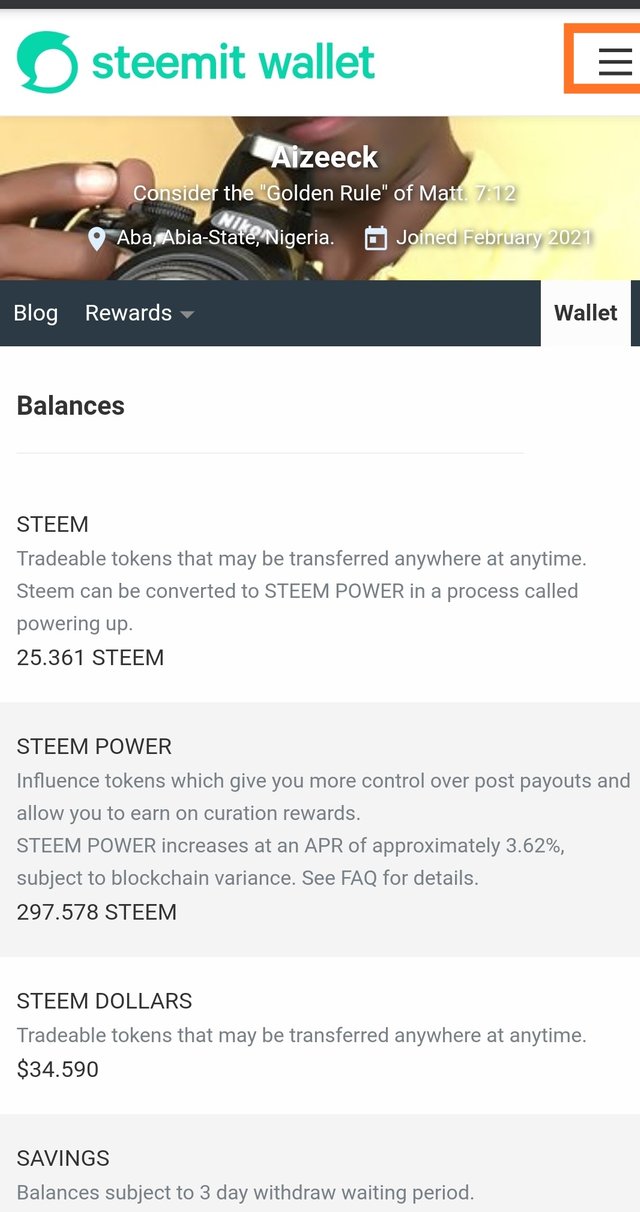Click the location pin icon

click(x=97, y=239)
